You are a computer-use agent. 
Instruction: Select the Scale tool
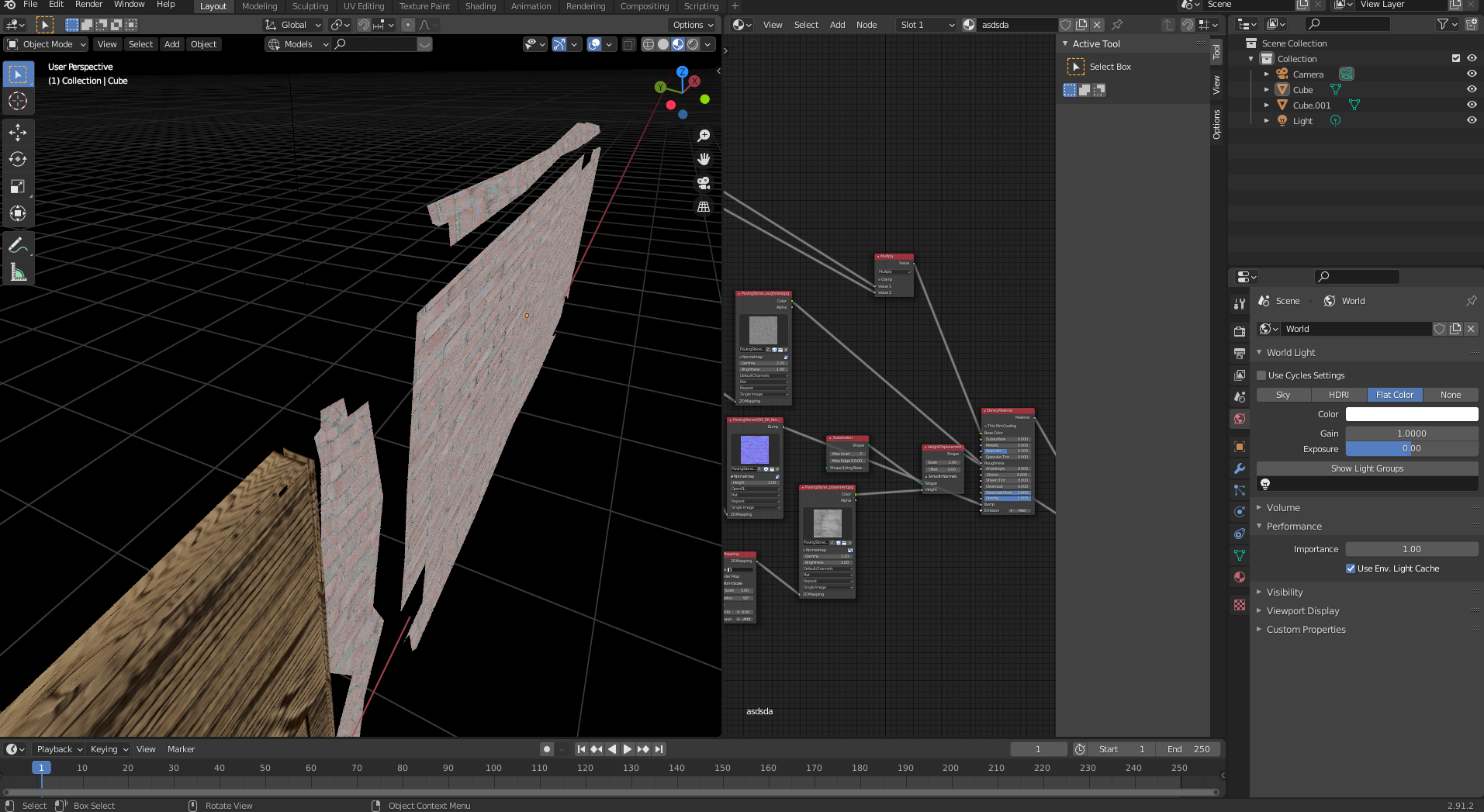(x=18, y=187)
